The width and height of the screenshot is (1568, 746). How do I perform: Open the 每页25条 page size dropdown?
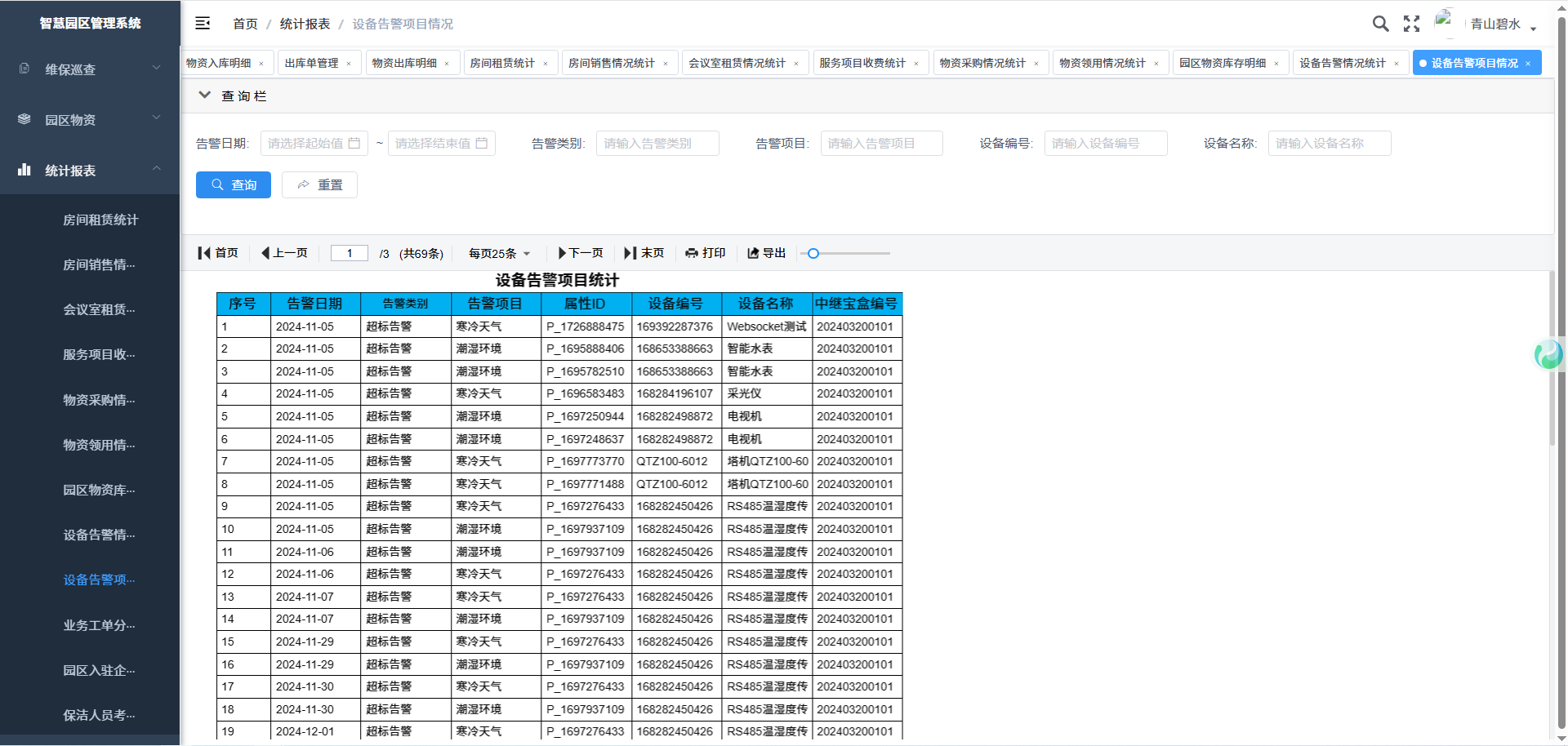click(499, 253)
